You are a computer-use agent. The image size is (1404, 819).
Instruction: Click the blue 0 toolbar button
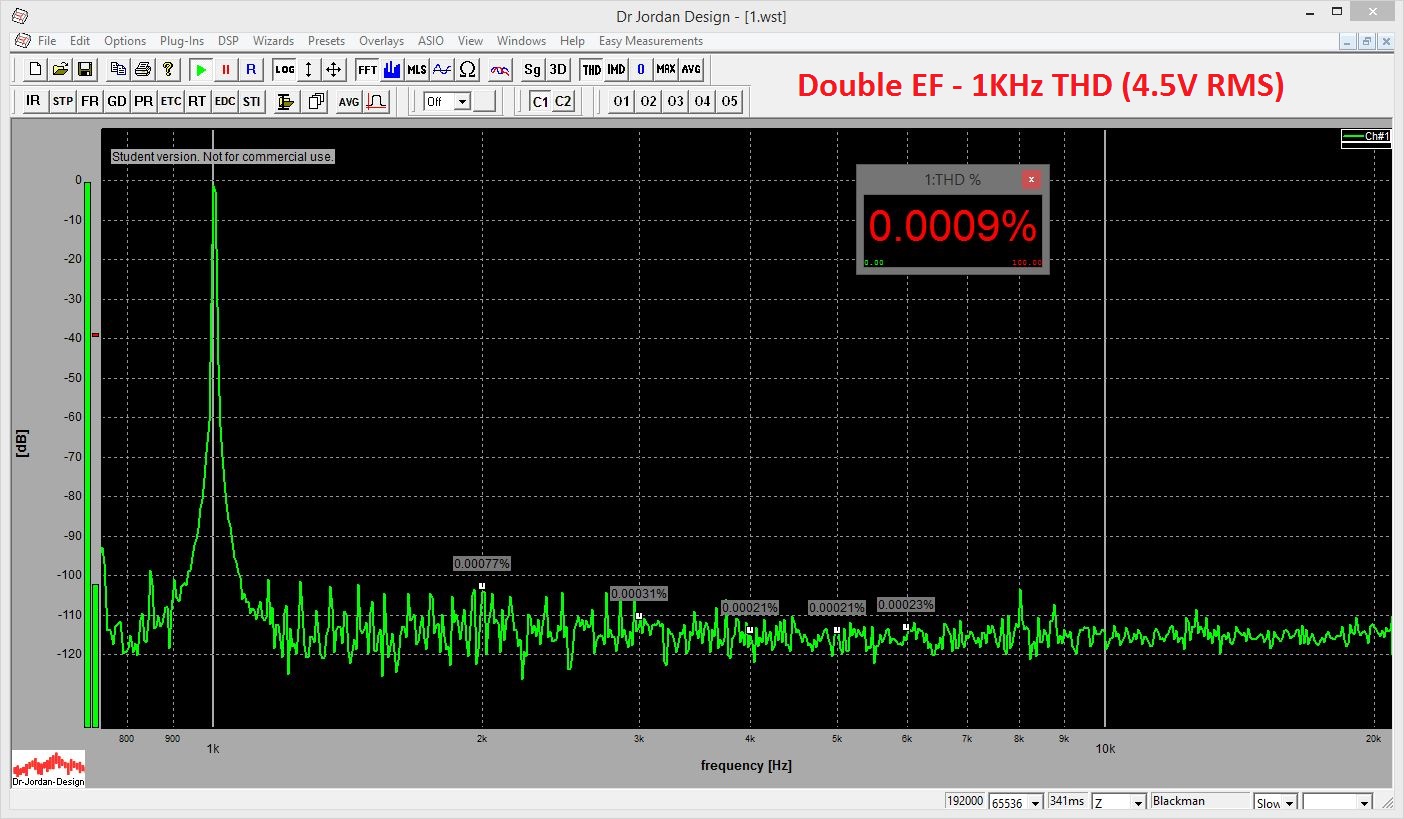641,69
